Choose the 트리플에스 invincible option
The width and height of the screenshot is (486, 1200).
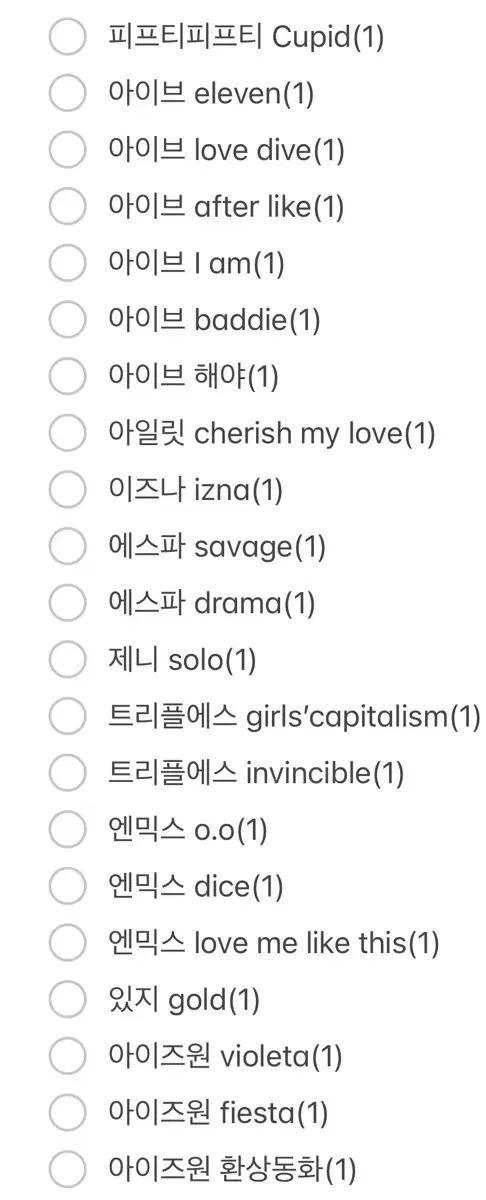(x=68, y=773)
